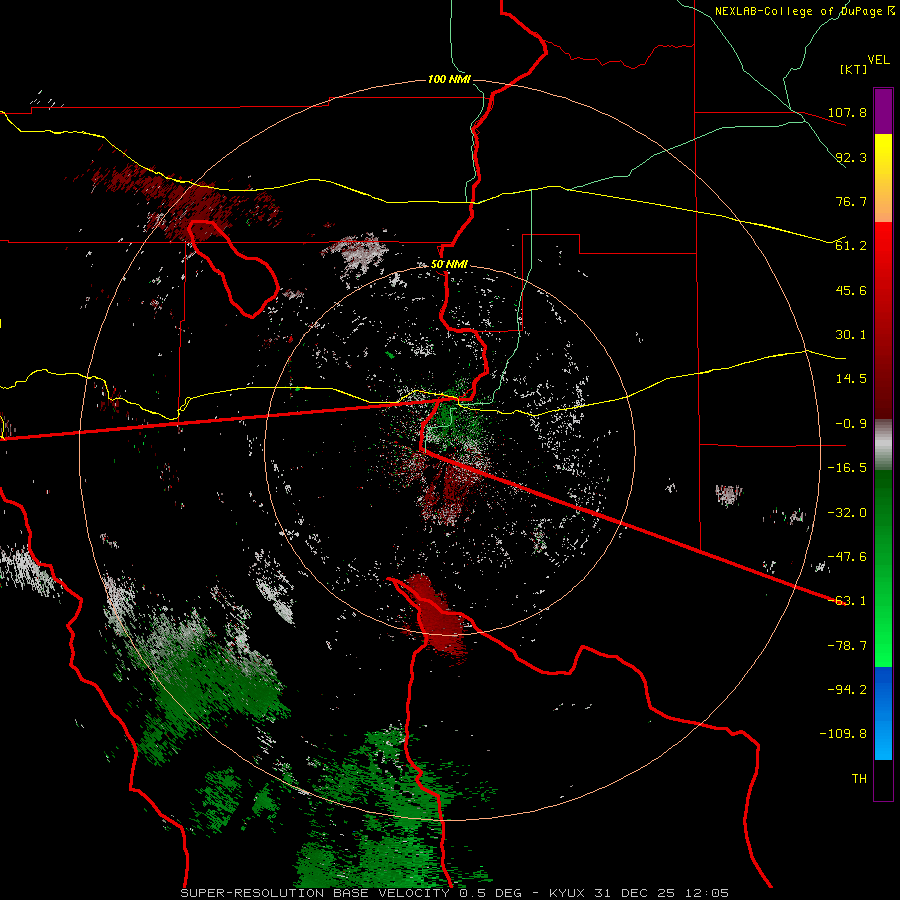Select the -16.5 velocity legend value

click(847, 468)
